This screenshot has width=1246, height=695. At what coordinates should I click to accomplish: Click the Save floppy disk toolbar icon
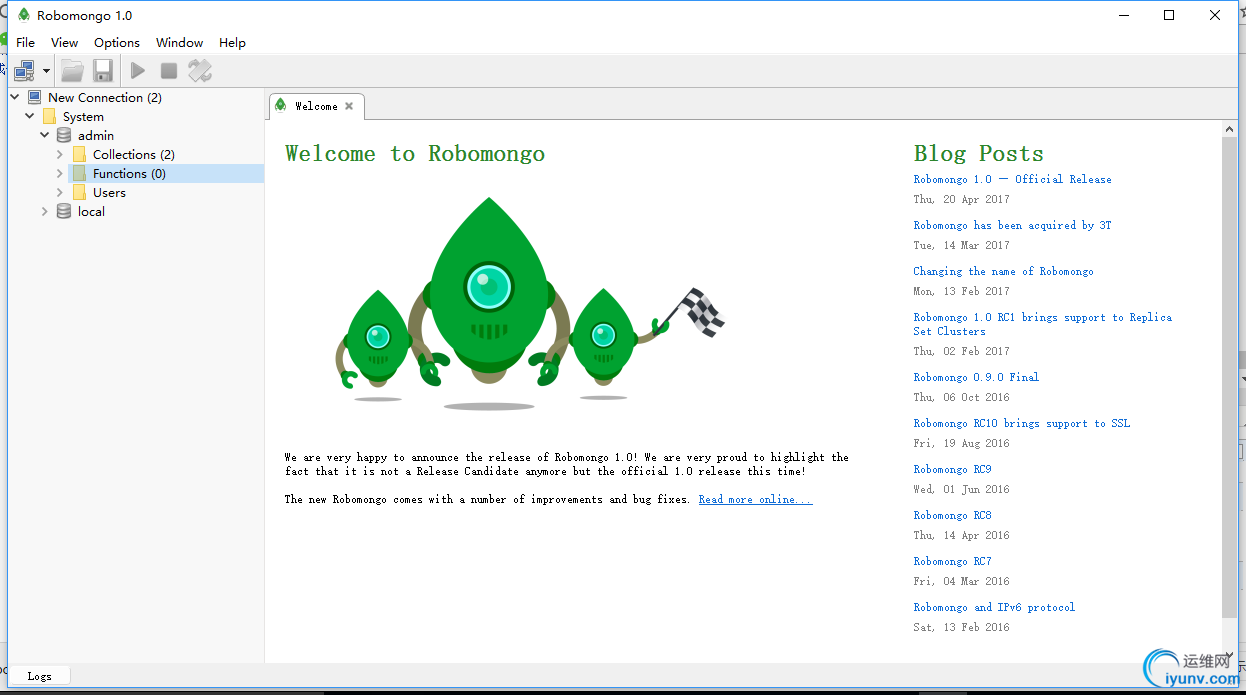tap(103, 70)
